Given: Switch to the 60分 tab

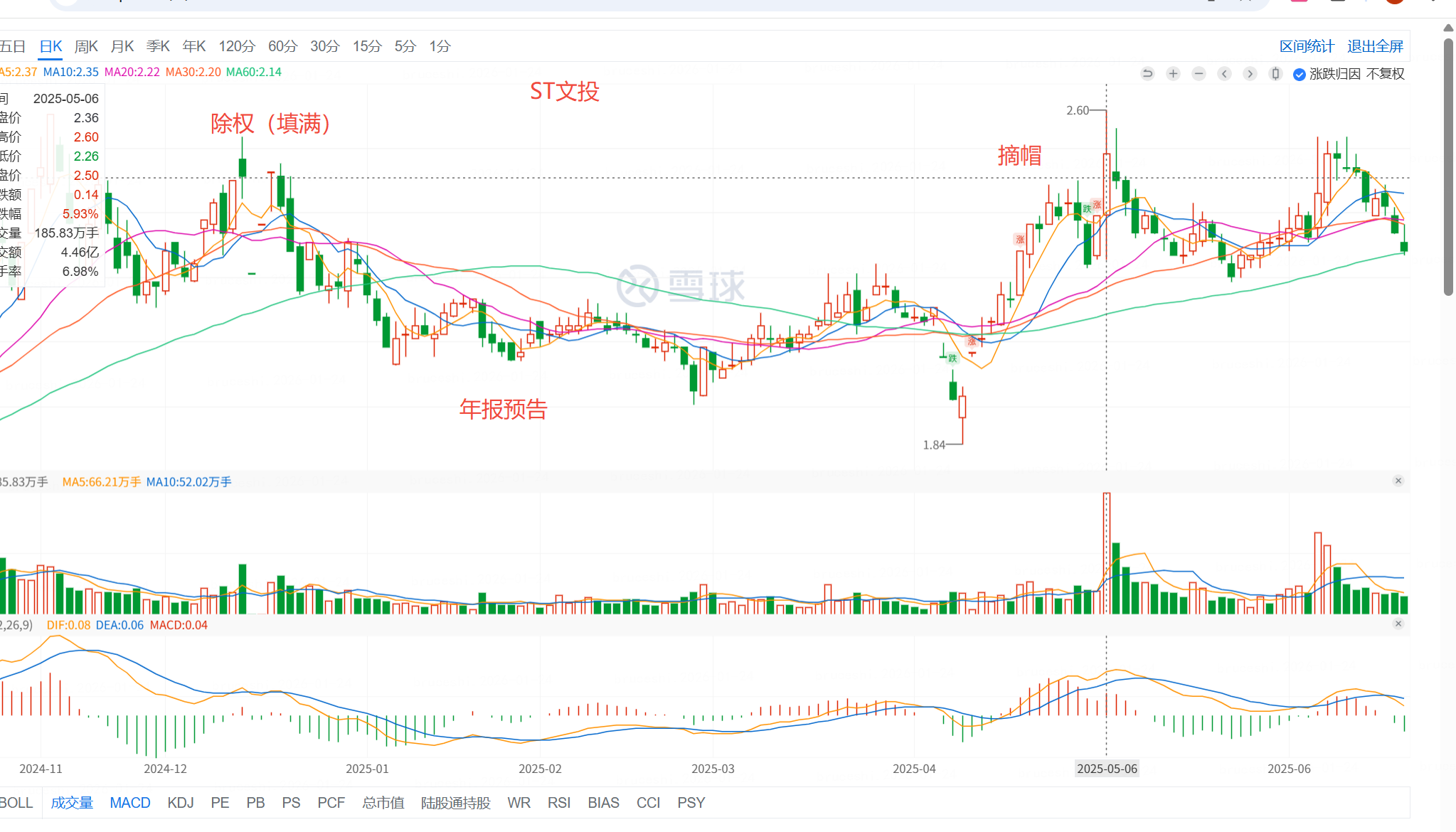Looking at the screenshot, I should point(282,46).
